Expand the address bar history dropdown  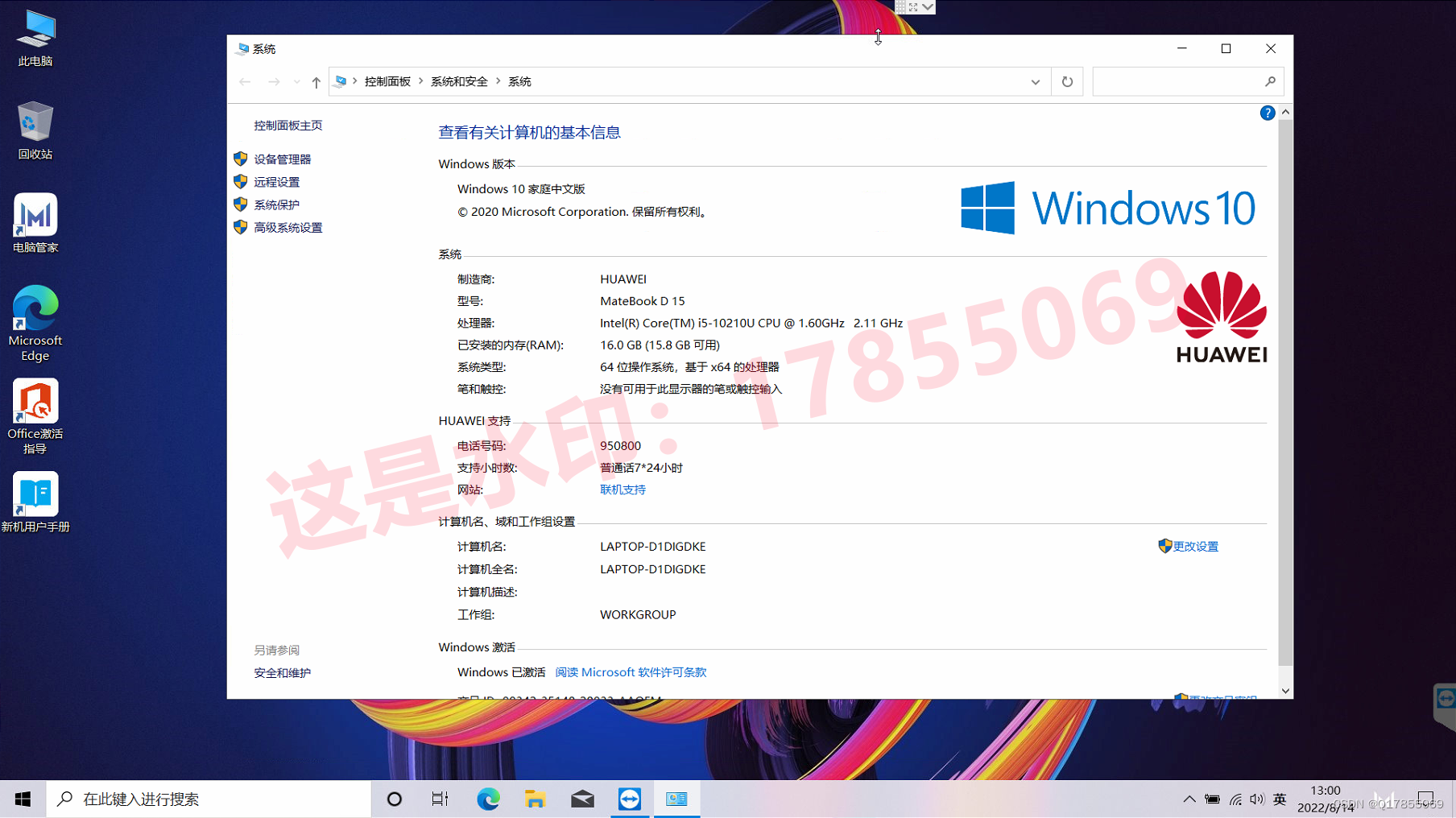tap(1036, 81)
